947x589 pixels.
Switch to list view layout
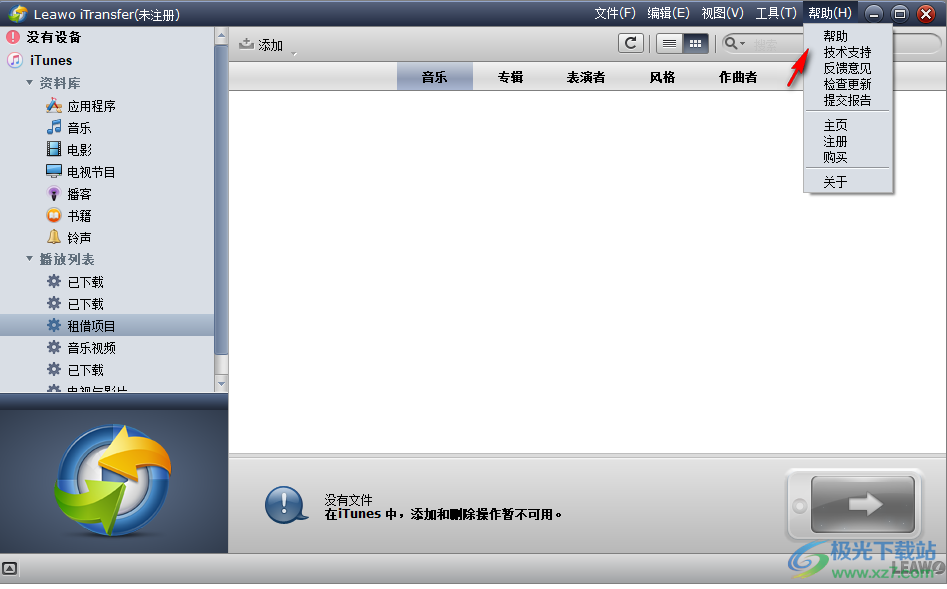click(x=669, y=43)
